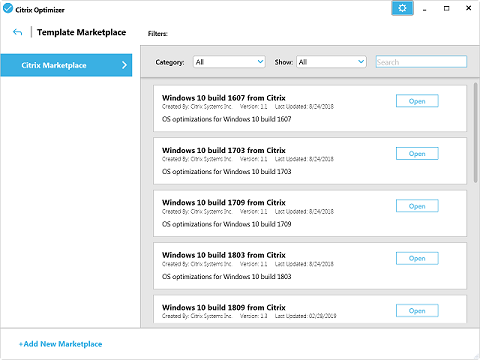
Task: Click the Citrix Optimizer logo icon
Action: coord(8,8)
